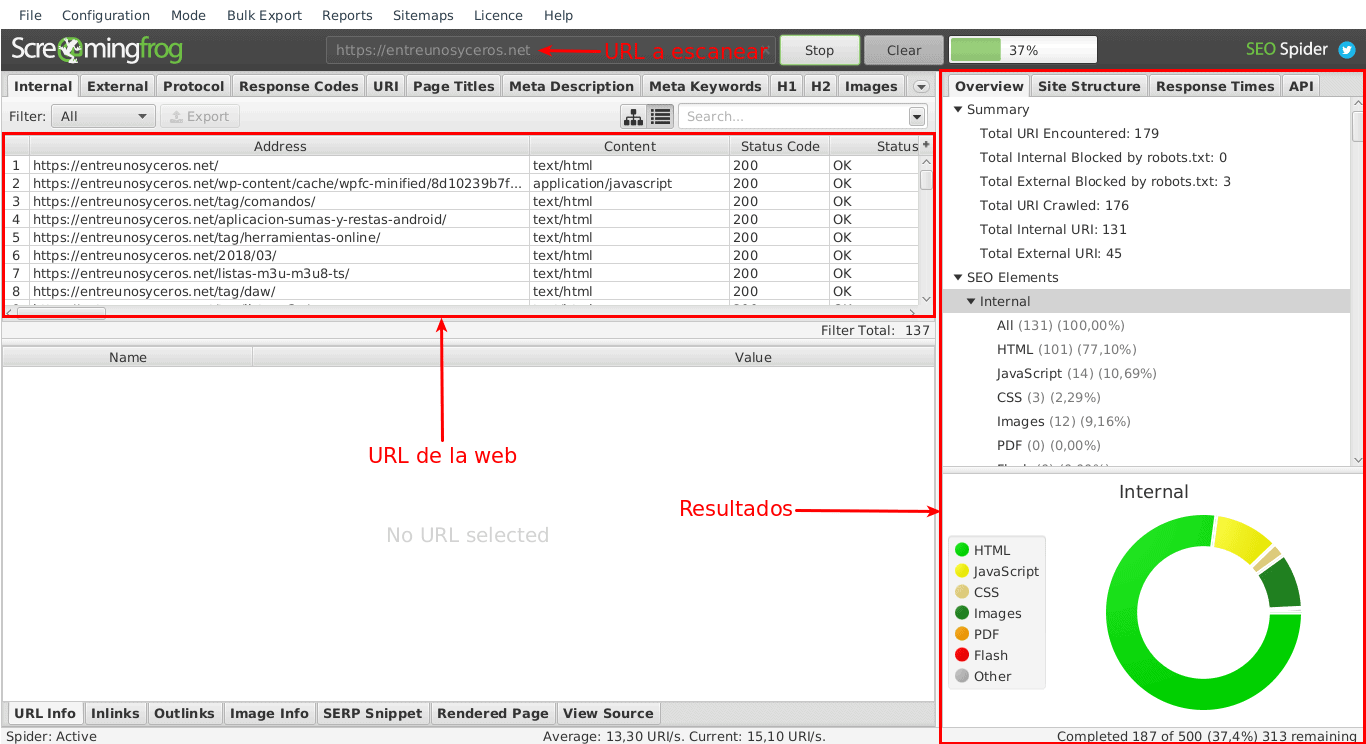Open the Filter All dropdown

104,117
